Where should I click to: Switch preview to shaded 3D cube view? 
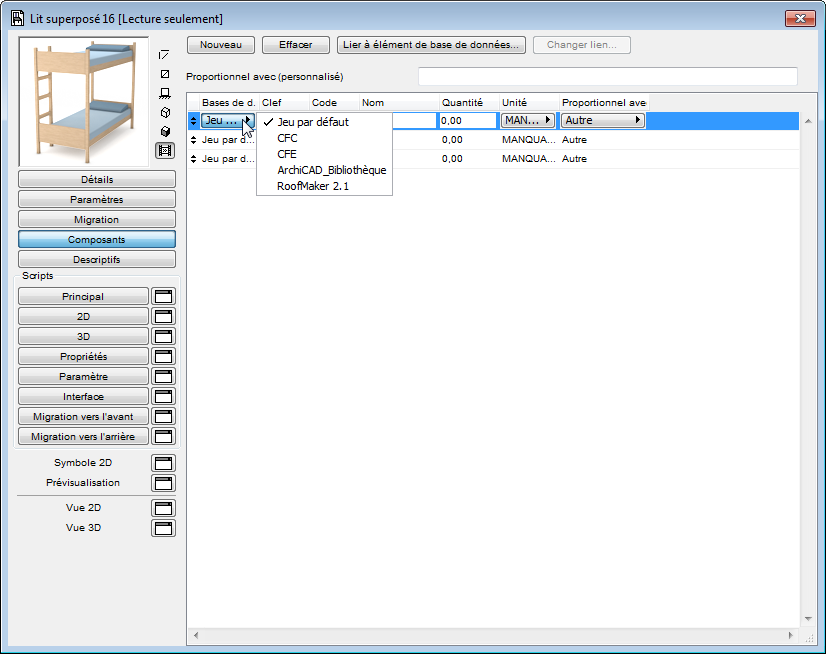click(164, 130)
